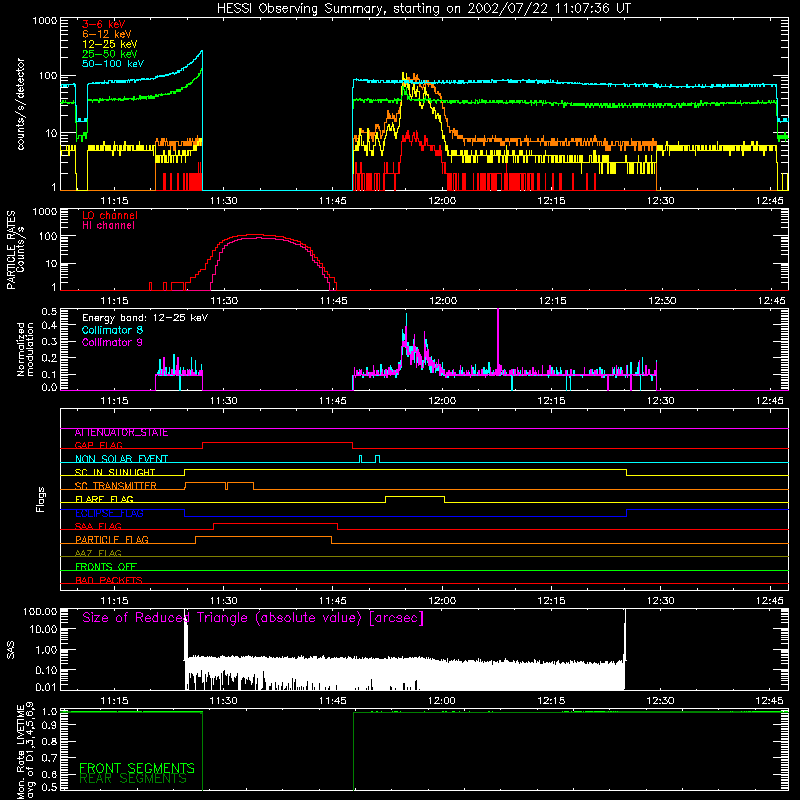Image resolution: width=800 pixels, height=800 pixels.
Task: Click the particle rates LO channel peak
Action: [x=255, y=235]
